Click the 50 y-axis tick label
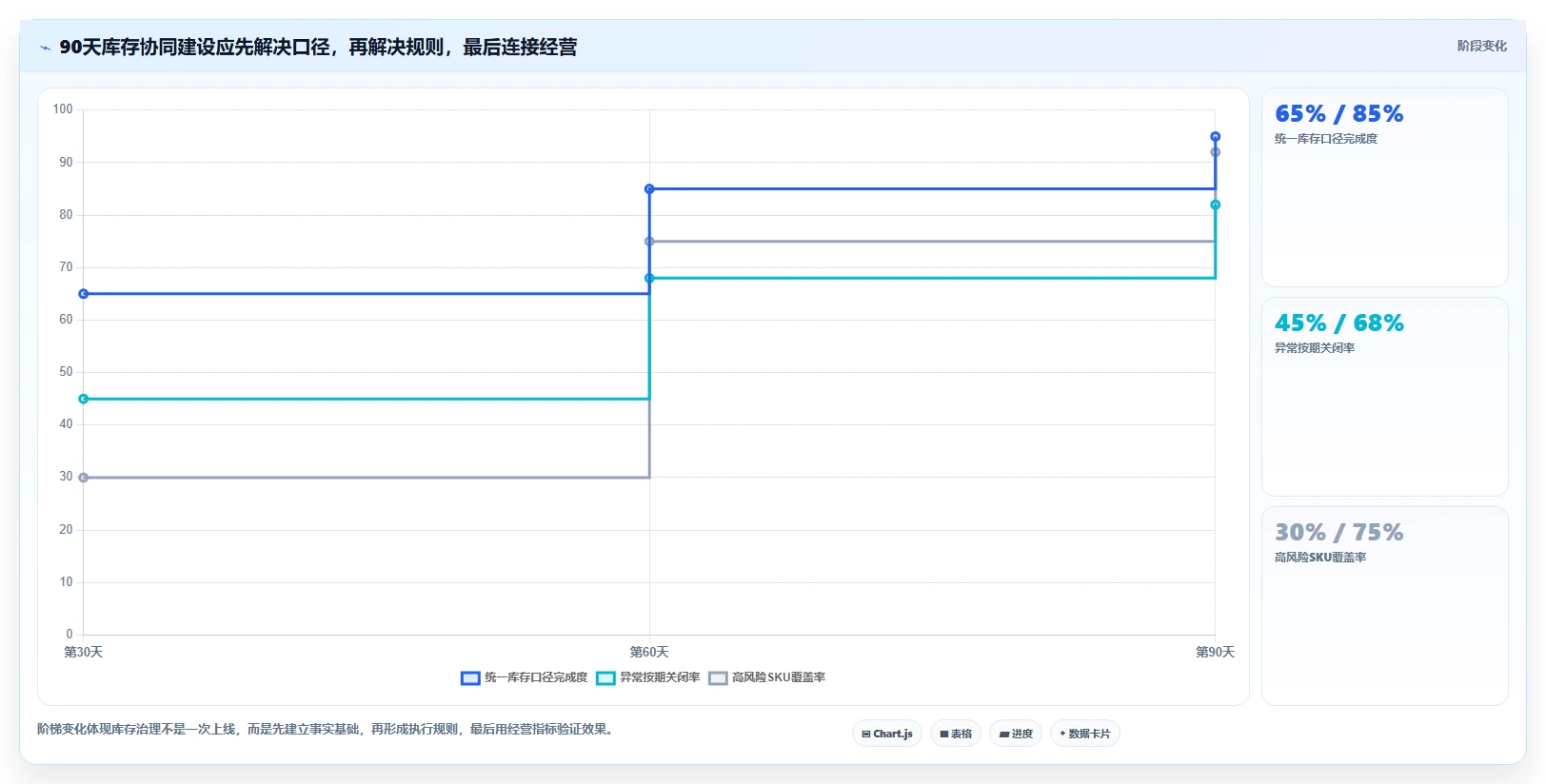 [66, 372]
